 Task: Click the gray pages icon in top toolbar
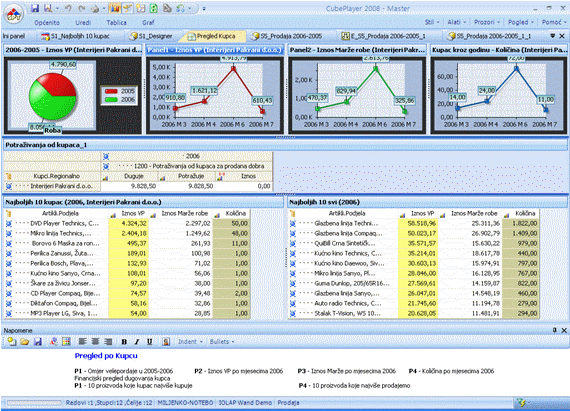pos(167,8)
